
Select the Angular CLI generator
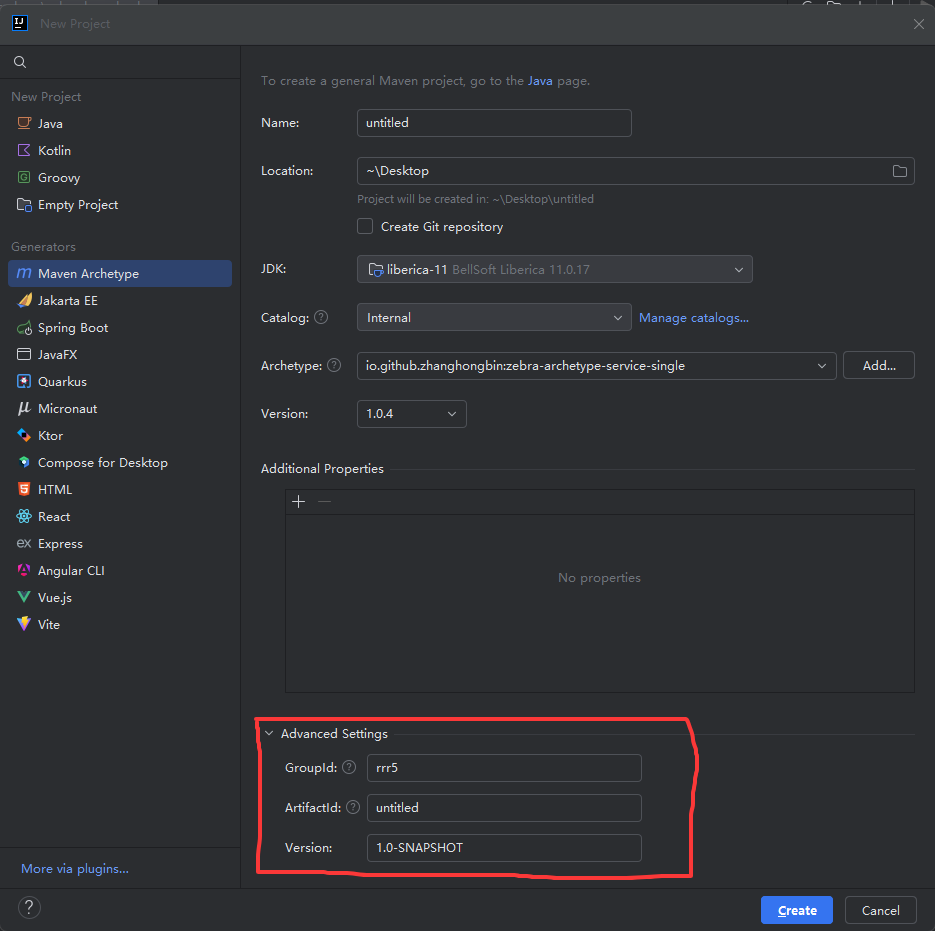120,571
